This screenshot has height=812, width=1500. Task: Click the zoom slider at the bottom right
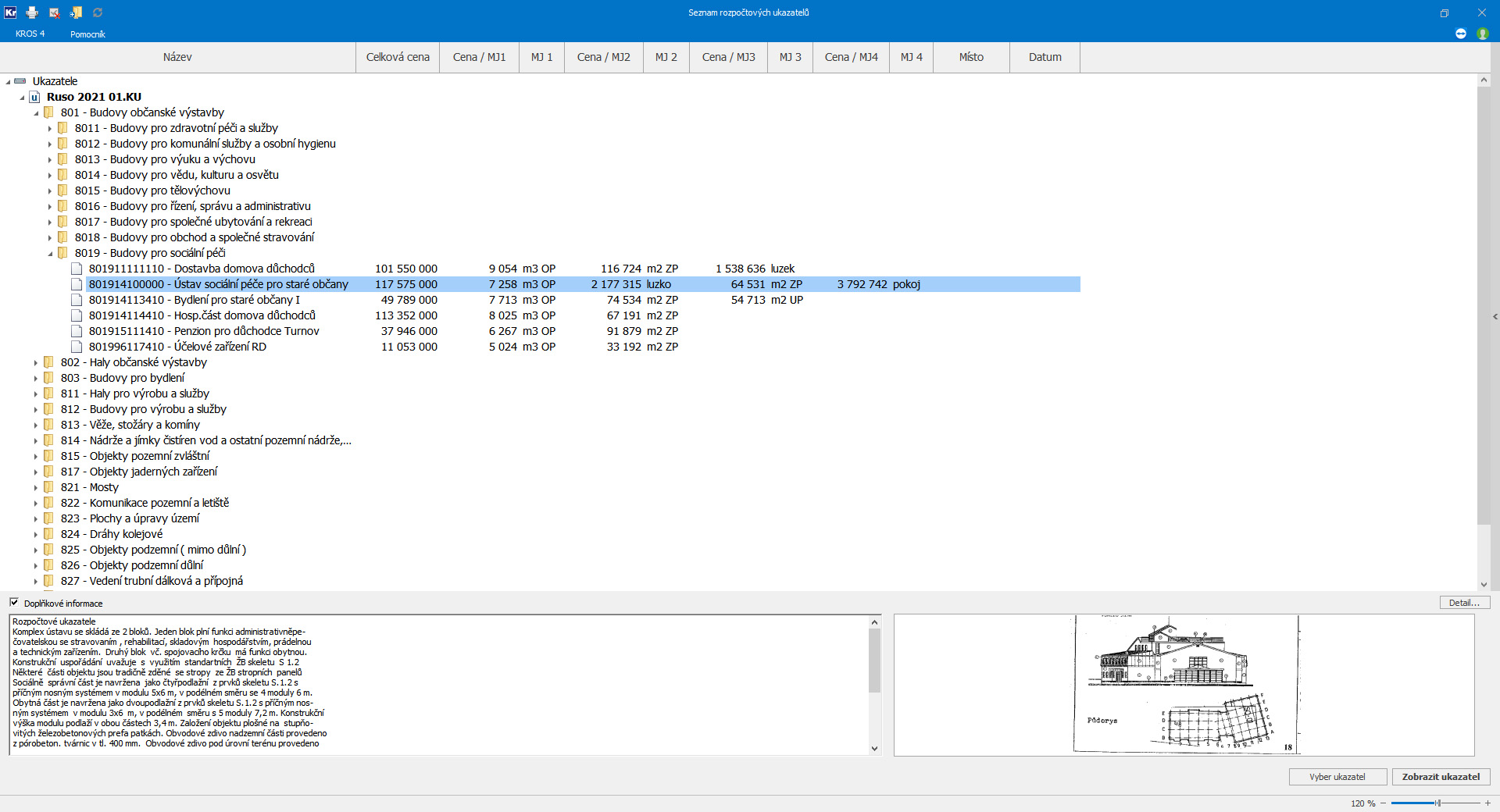tap(1436, 803)
